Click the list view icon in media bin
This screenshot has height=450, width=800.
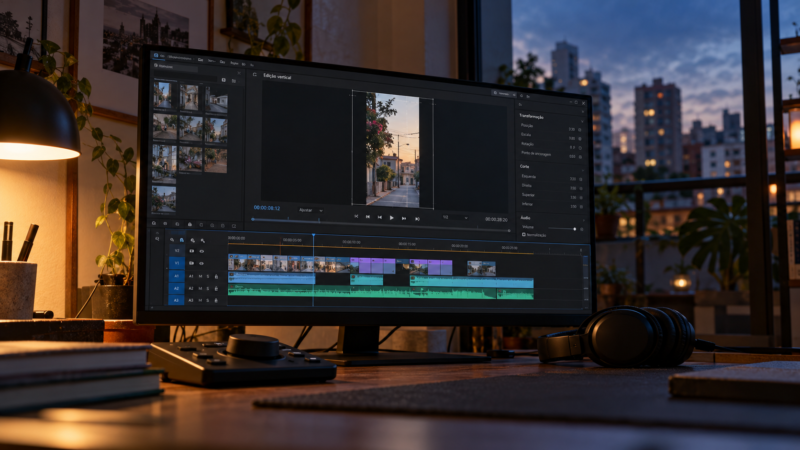(x=234, y=81)
